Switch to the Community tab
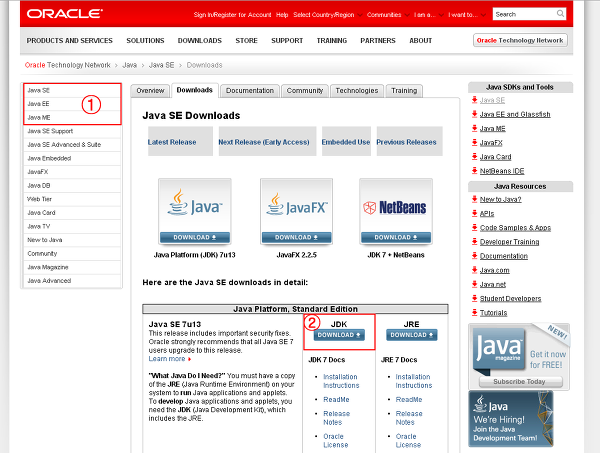This screenshot has width=600, height=453. tap(305, 91)
